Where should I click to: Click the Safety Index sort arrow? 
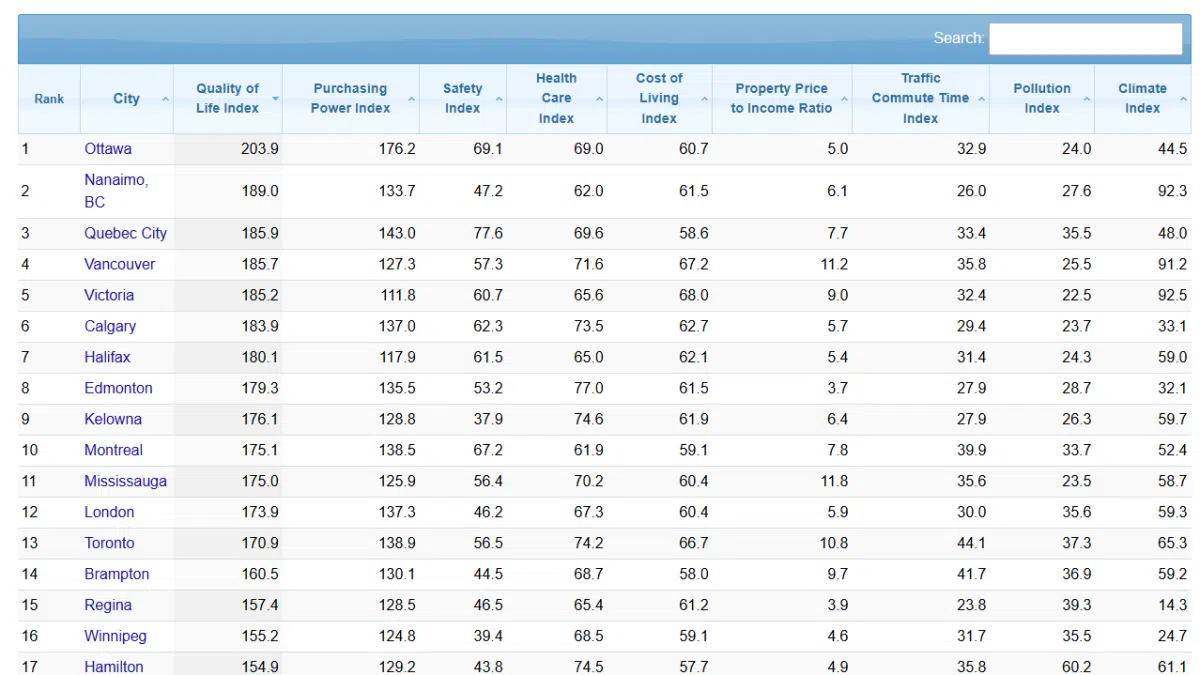[x=499, y=99]
